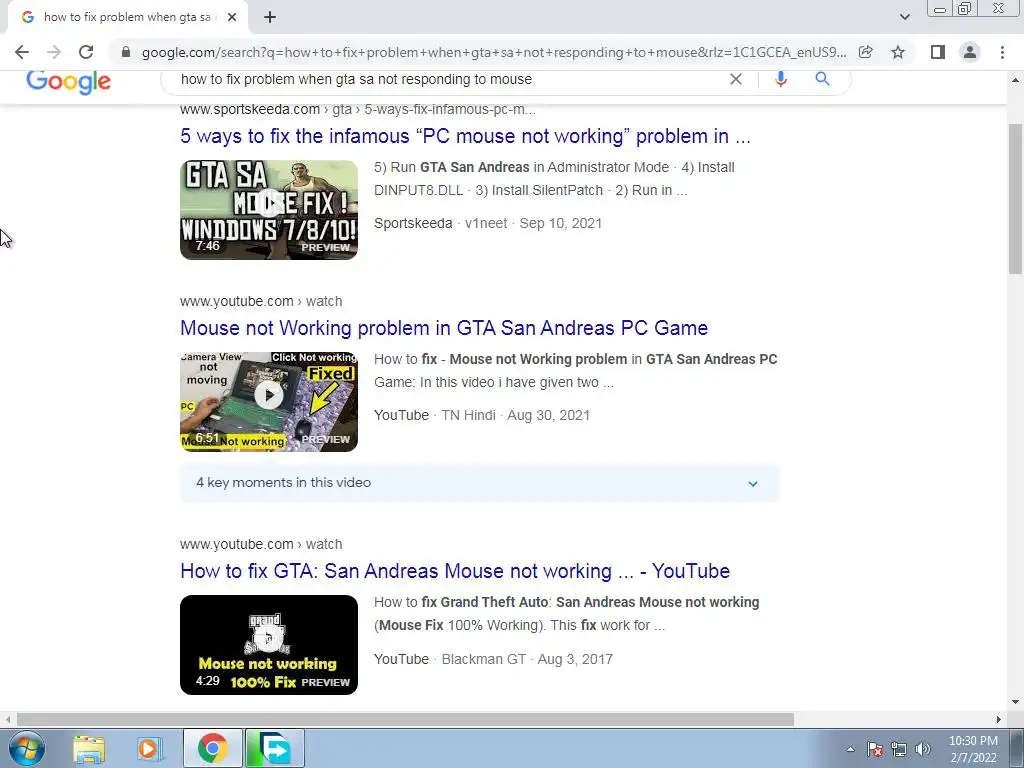Open the volume speaker tray icon
This screenshot has width=1024, height=768.
923,749
